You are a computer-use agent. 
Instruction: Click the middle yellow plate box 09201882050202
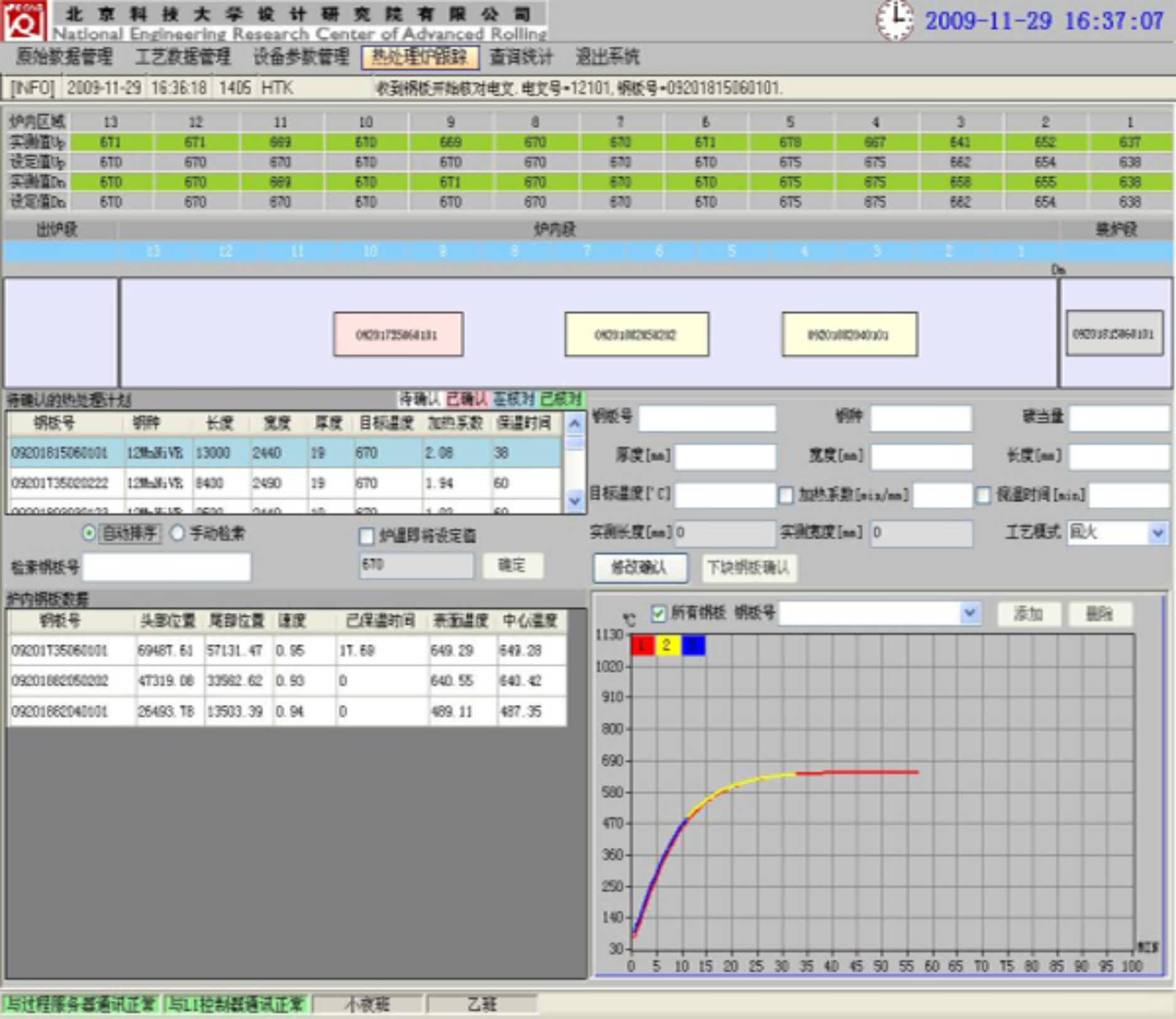(637, 334)
